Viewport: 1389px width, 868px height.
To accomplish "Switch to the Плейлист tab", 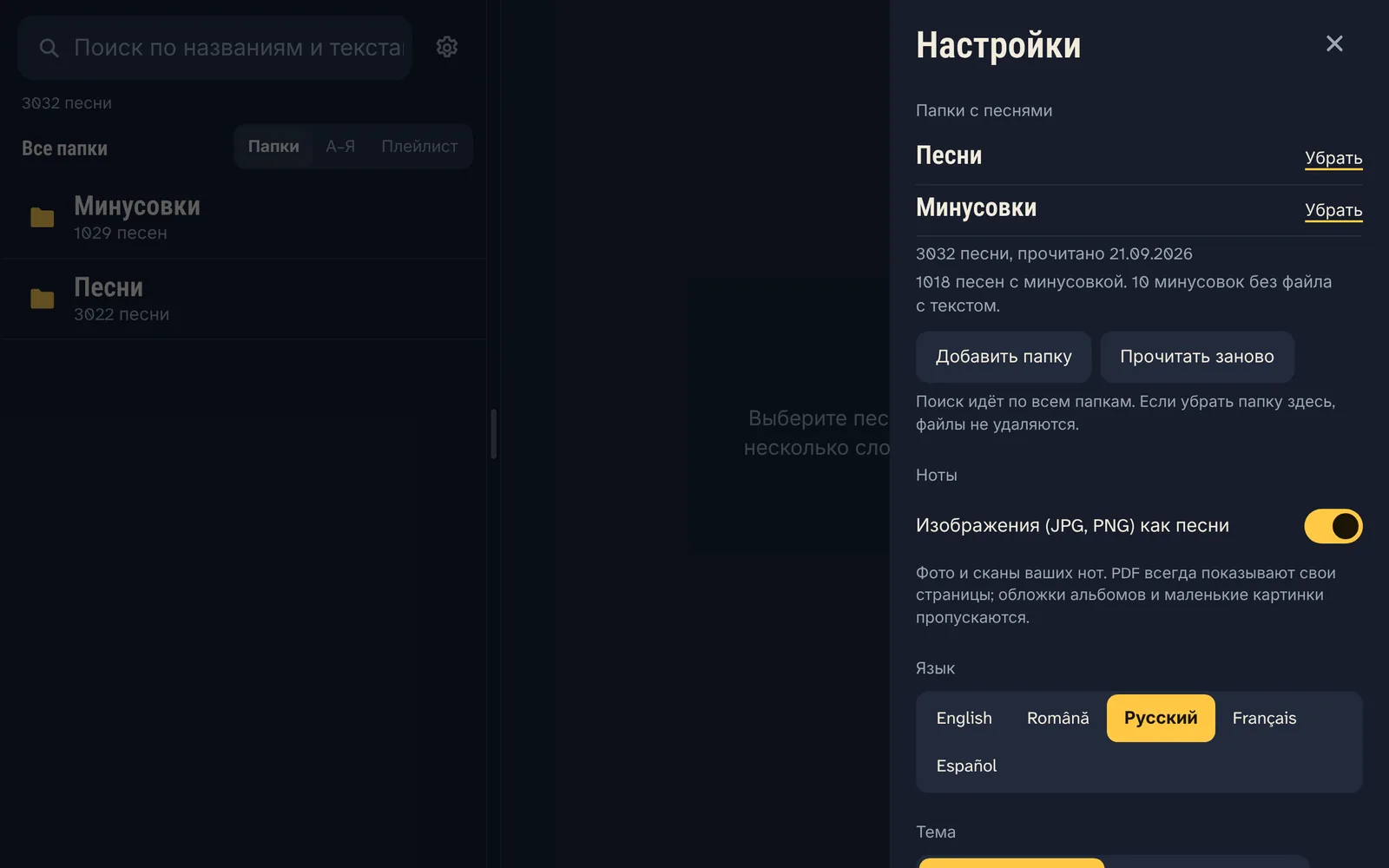I will tap(419, 146).
